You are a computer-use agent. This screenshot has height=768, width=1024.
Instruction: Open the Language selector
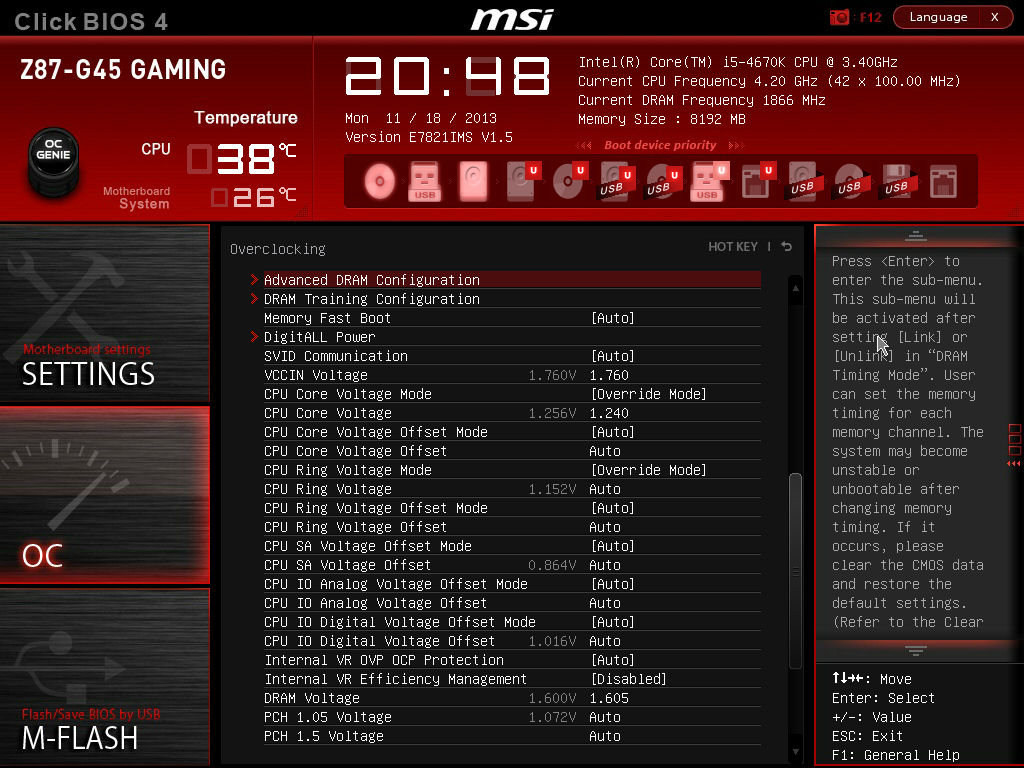(x=938, y=17)
